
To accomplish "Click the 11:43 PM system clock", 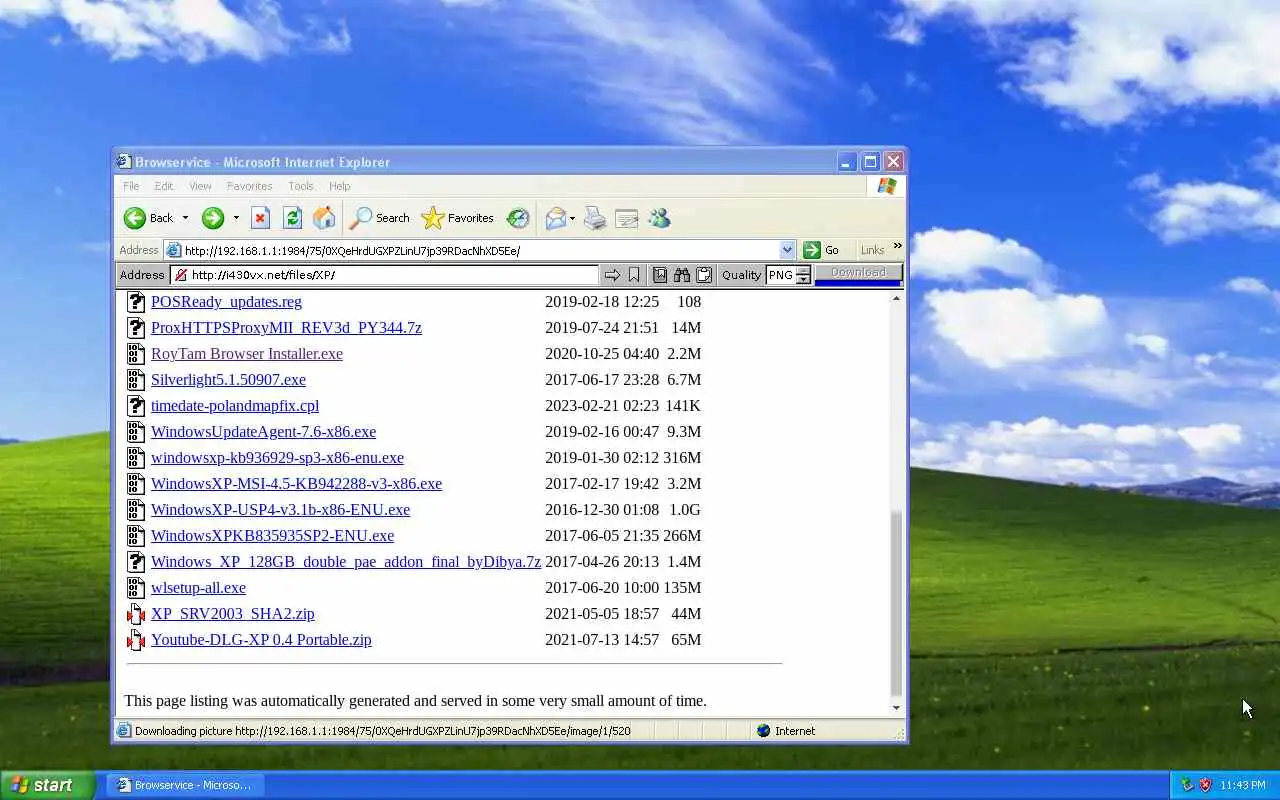I will (1243, 785).
